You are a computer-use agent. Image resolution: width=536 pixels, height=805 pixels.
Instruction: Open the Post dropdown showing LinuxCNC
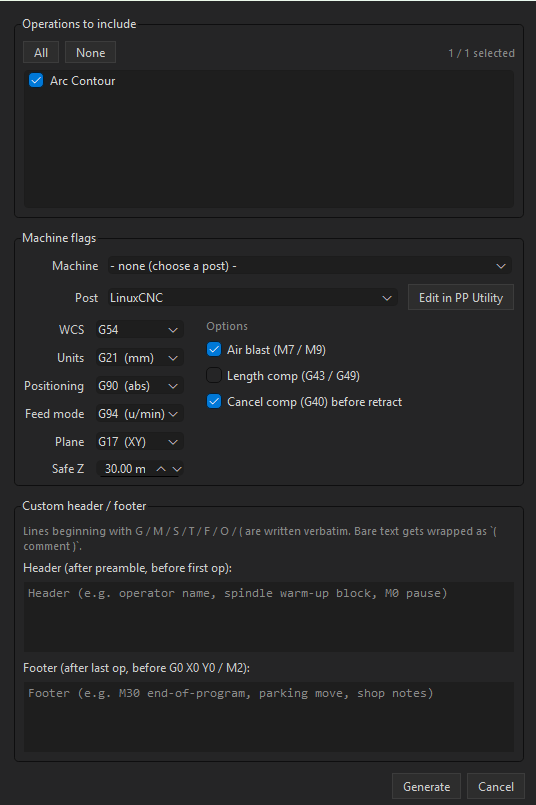pyautogui.click(x=252, y=298)
